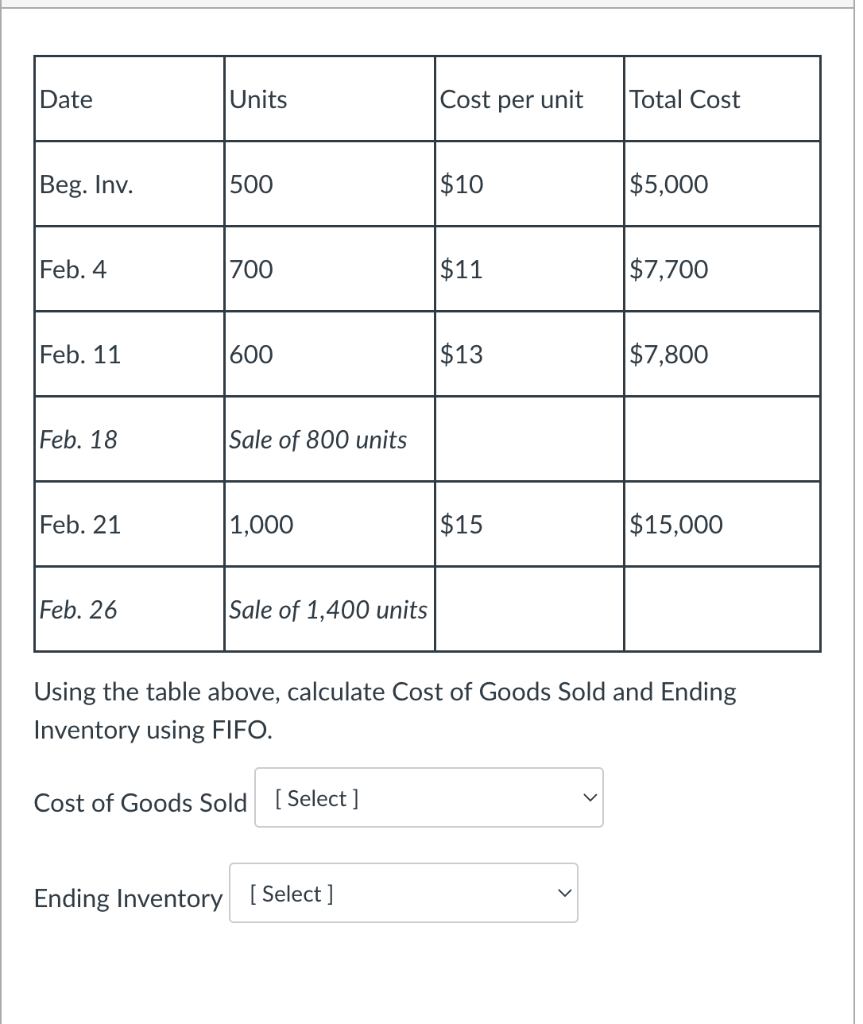Image resolution: width=863 pixels, height=1024 pixels.
Task: Click the Sale of 1,400 units cell
Action: click(x=328, y=608)
